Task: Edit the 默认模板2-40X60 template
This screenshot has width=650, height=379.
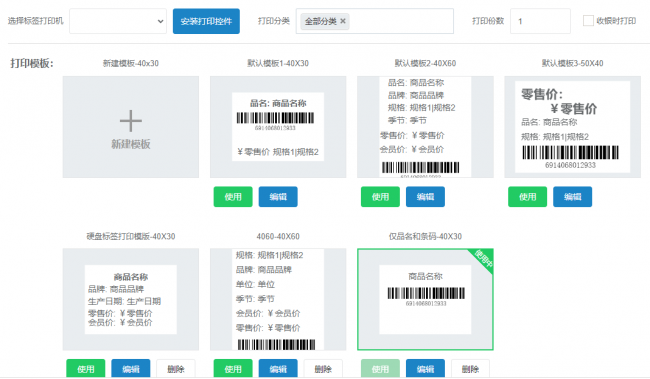Action: pyautogui.click(x=425, y=197)
